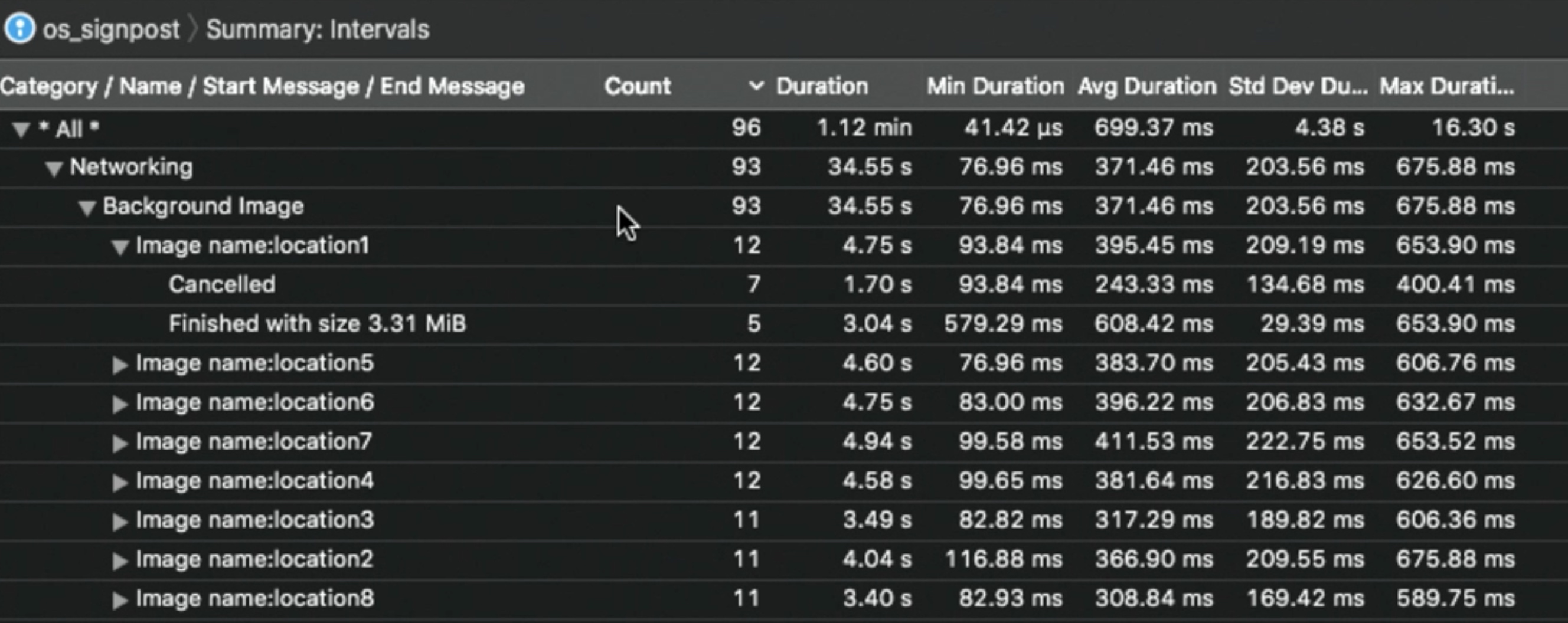This screenshot has height=623, width=1568.
Task: Click the os_signpost instrument icon
Action: 19,28
